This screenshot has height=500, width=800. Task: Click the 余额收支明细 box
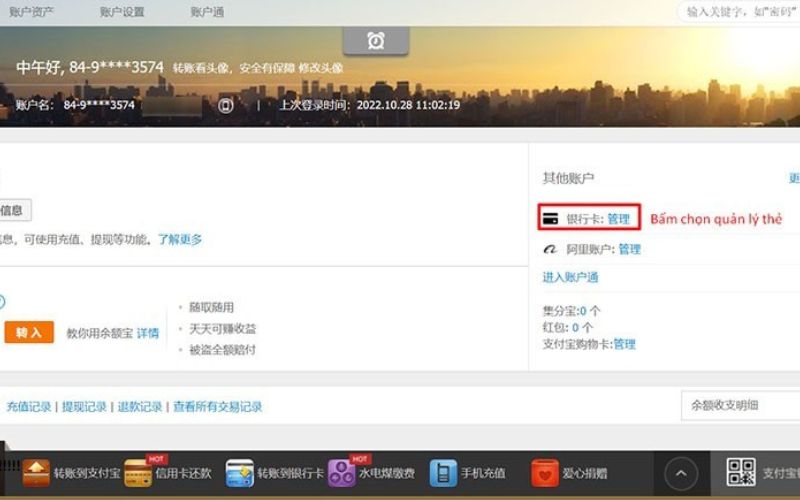coord(740,406)
